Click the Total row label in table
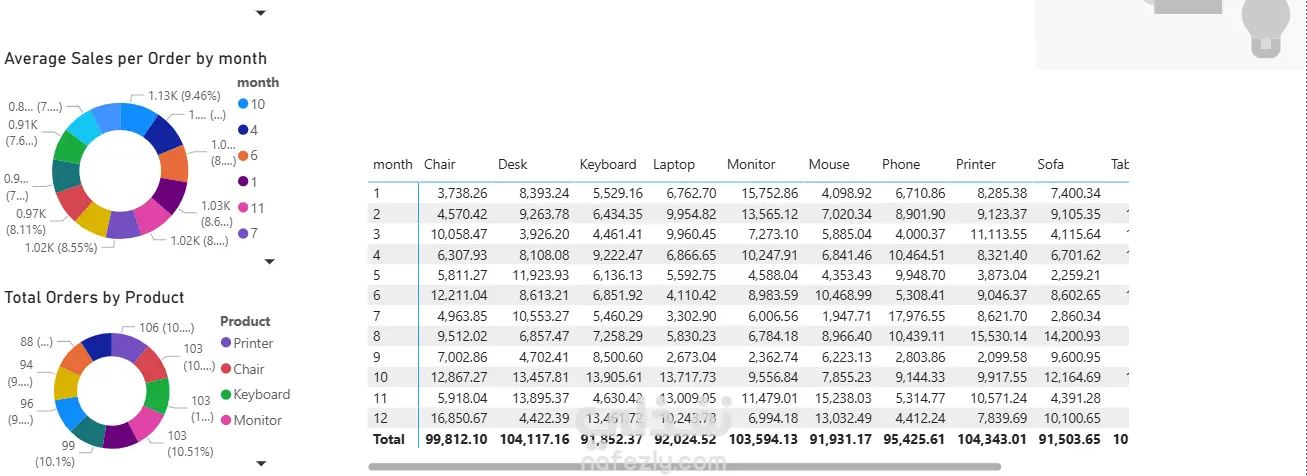The image size is (1307, 476). coord(389,439)
